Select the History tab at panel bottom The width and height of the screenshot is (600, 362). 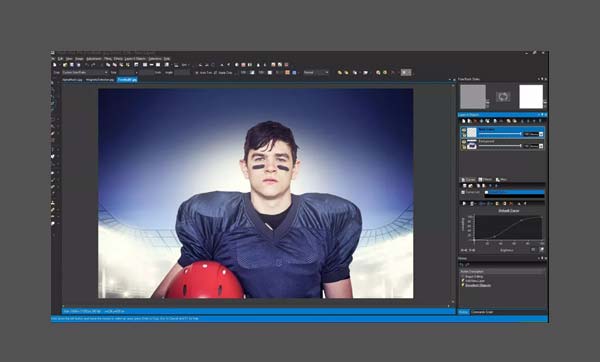click(463, 312)
